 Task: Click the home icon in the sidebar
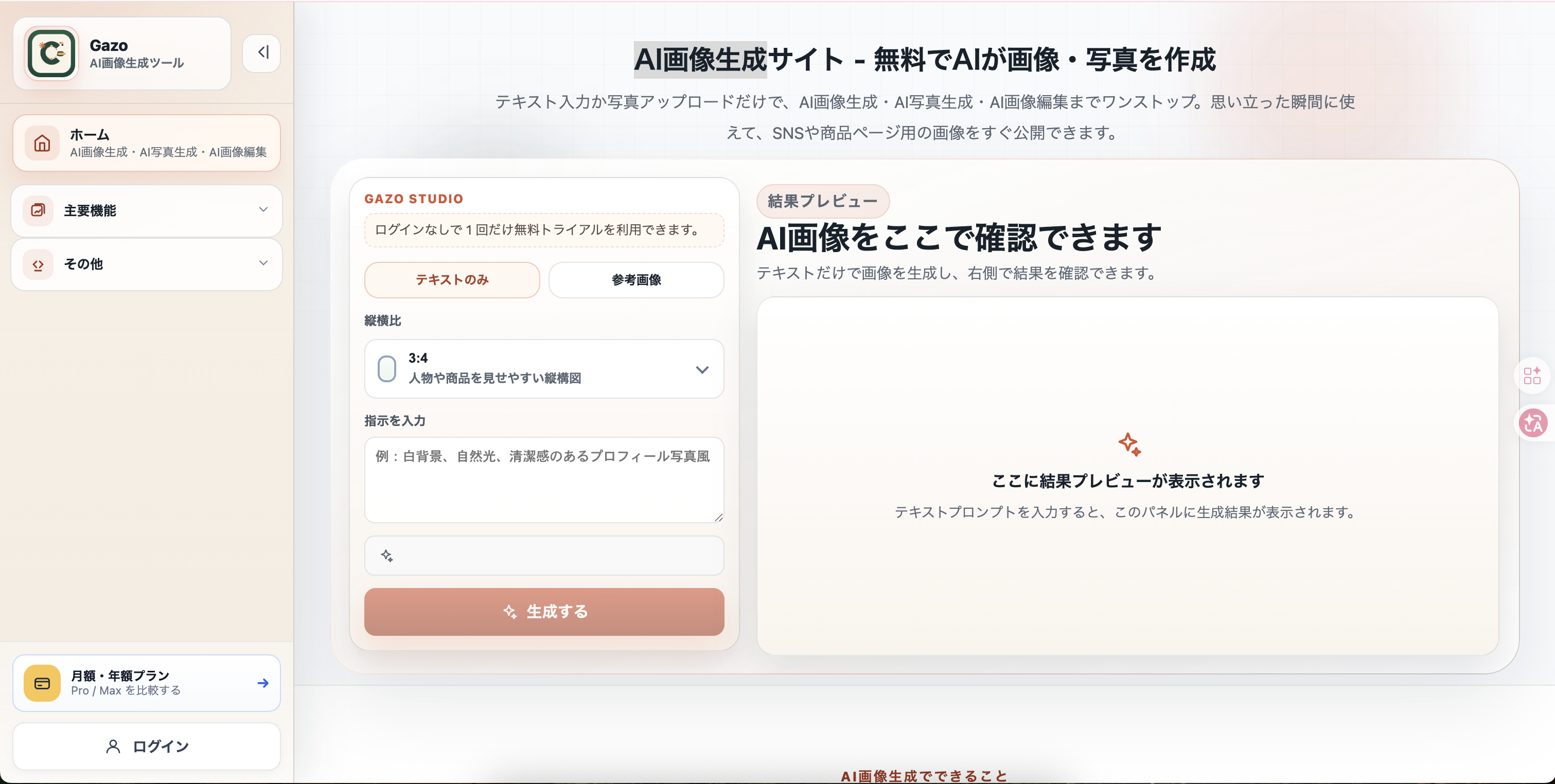(42, 144)
